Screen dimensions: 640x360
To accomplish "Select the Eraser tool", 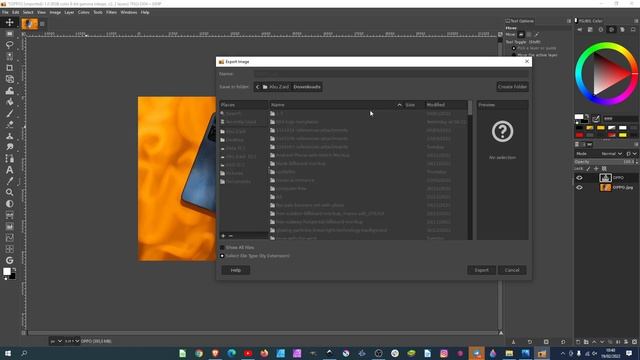I will (x=9, y=124).
